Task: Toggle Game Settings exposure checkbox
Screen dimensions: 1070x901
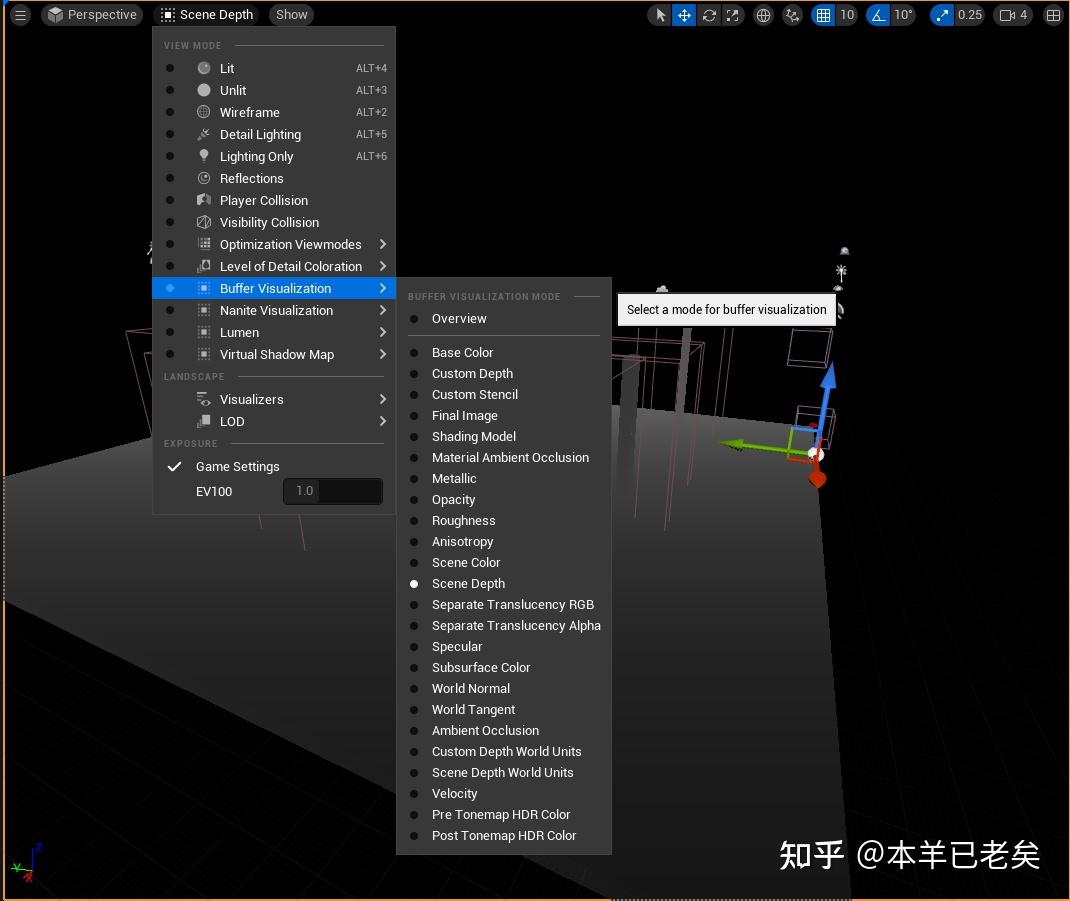Action: coord(175,466)
